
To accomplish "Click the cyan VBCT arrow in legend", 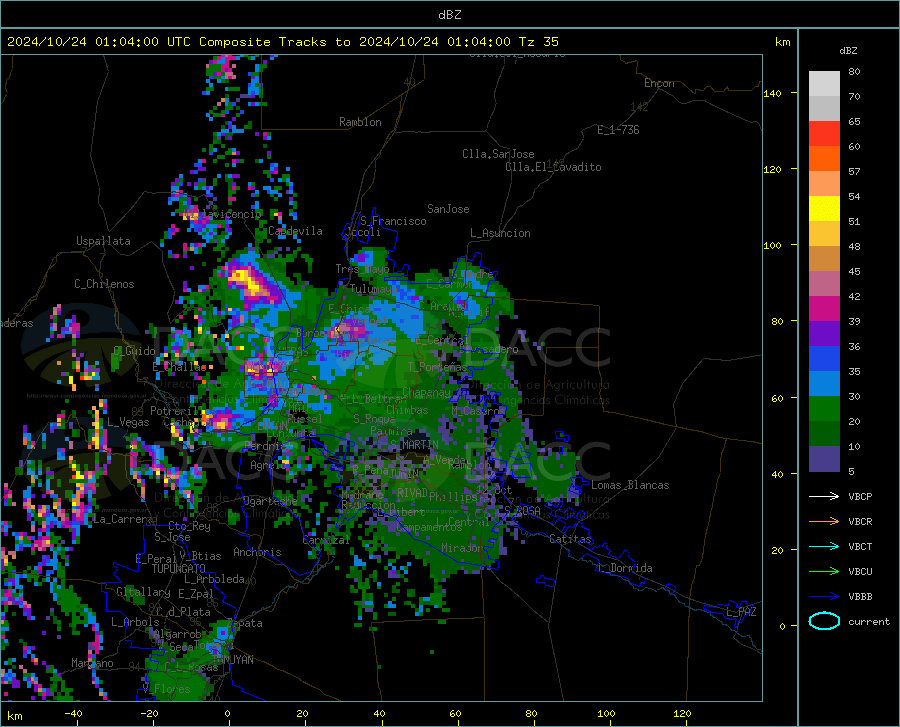I will point(824,546).
